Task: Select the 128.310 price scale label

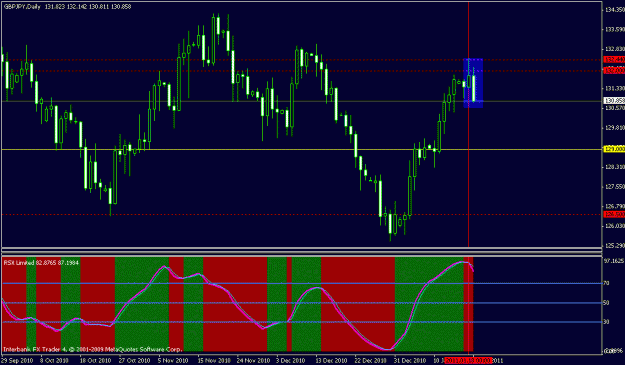Action: click(614, 167)
